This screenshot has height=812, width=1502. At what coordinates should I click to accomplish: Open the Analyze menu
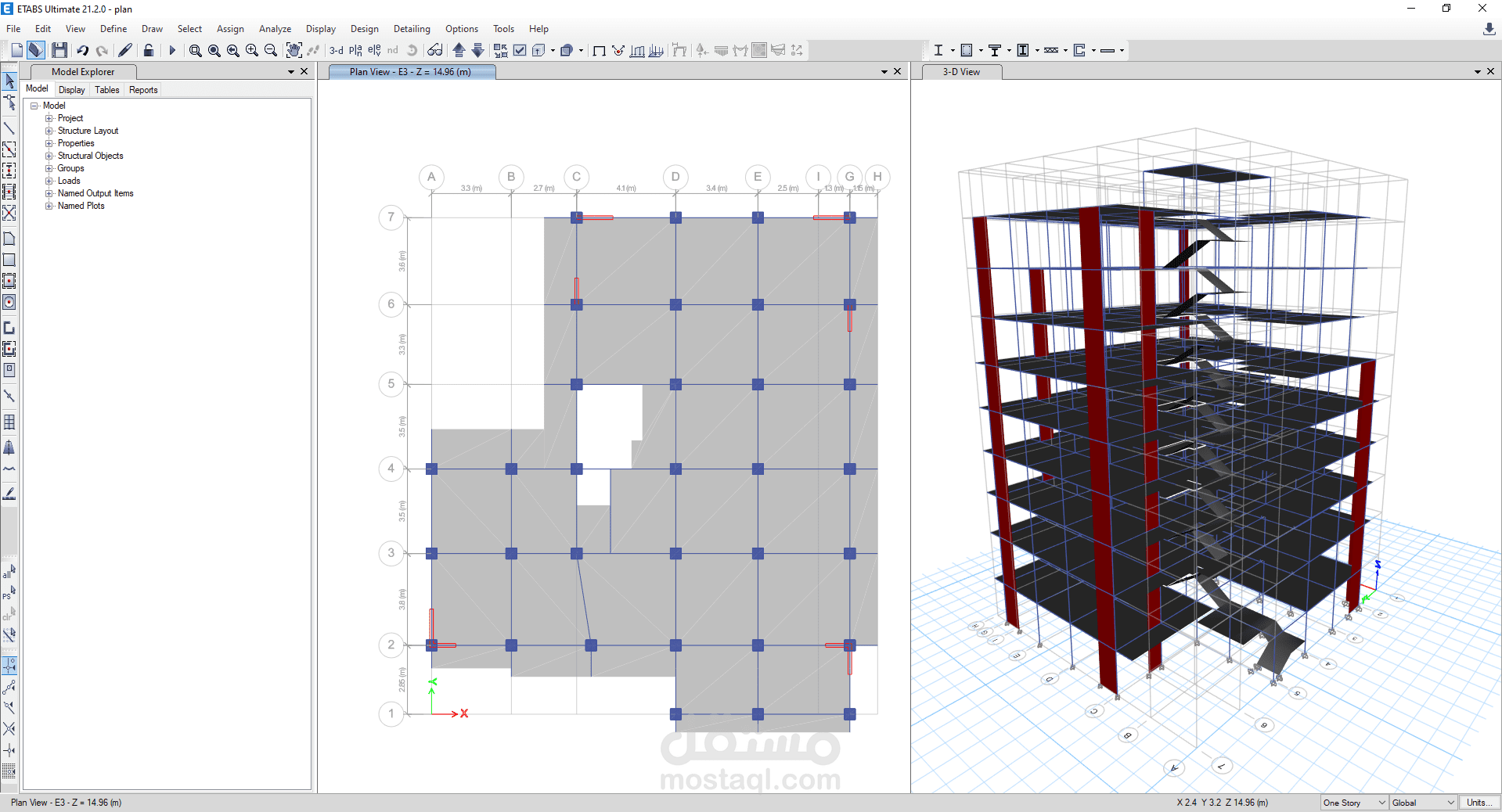[x=275, y=29]
